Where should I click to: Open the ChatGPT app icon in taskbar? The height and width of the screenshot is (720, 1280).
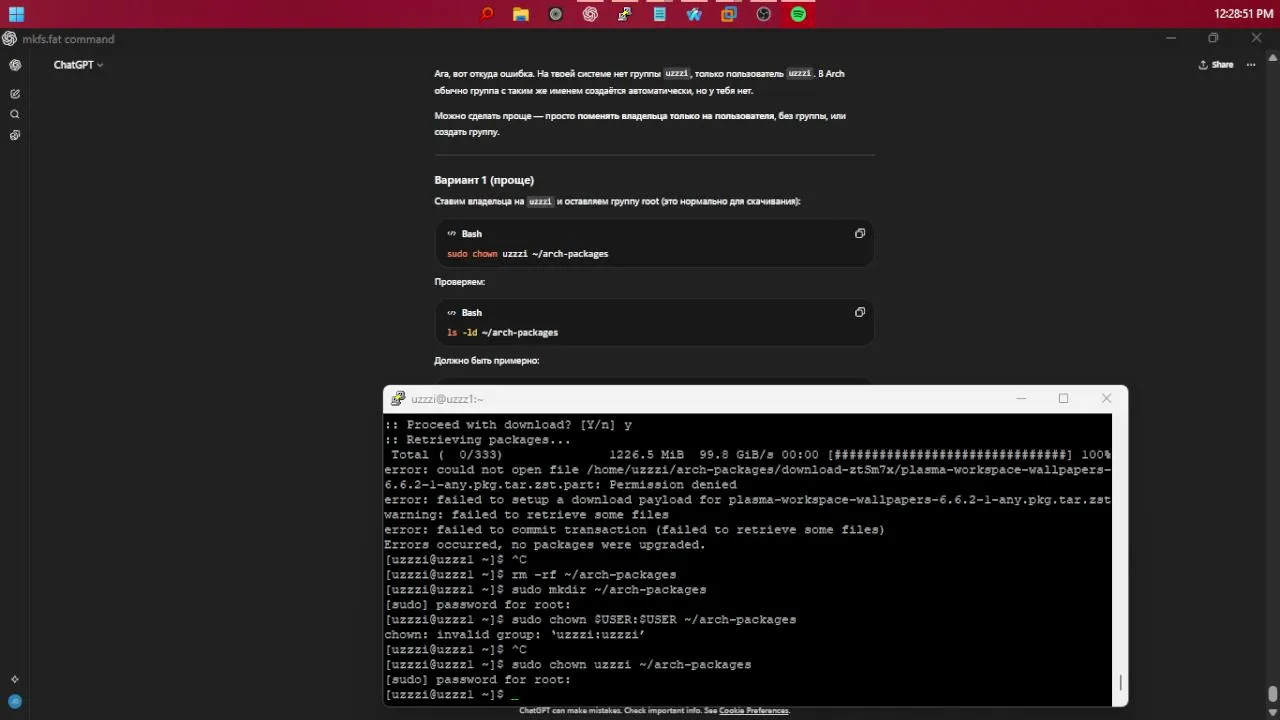click(590, 14)
